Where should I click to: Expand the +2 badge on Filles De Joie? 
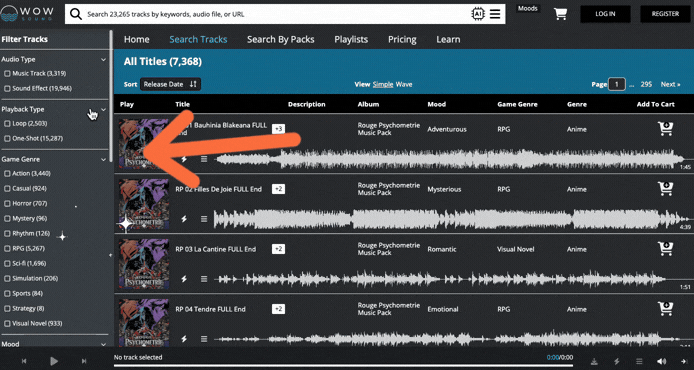[278, 189]
